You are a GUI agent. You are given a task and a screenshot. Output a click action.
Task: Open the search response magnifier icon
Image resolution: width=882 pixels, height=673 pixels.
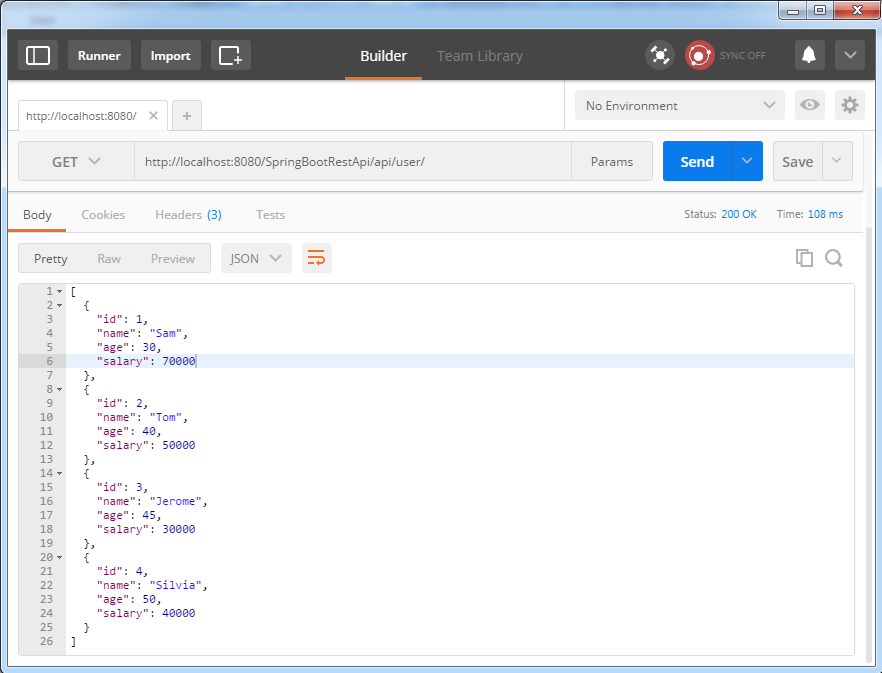[833, 257]
